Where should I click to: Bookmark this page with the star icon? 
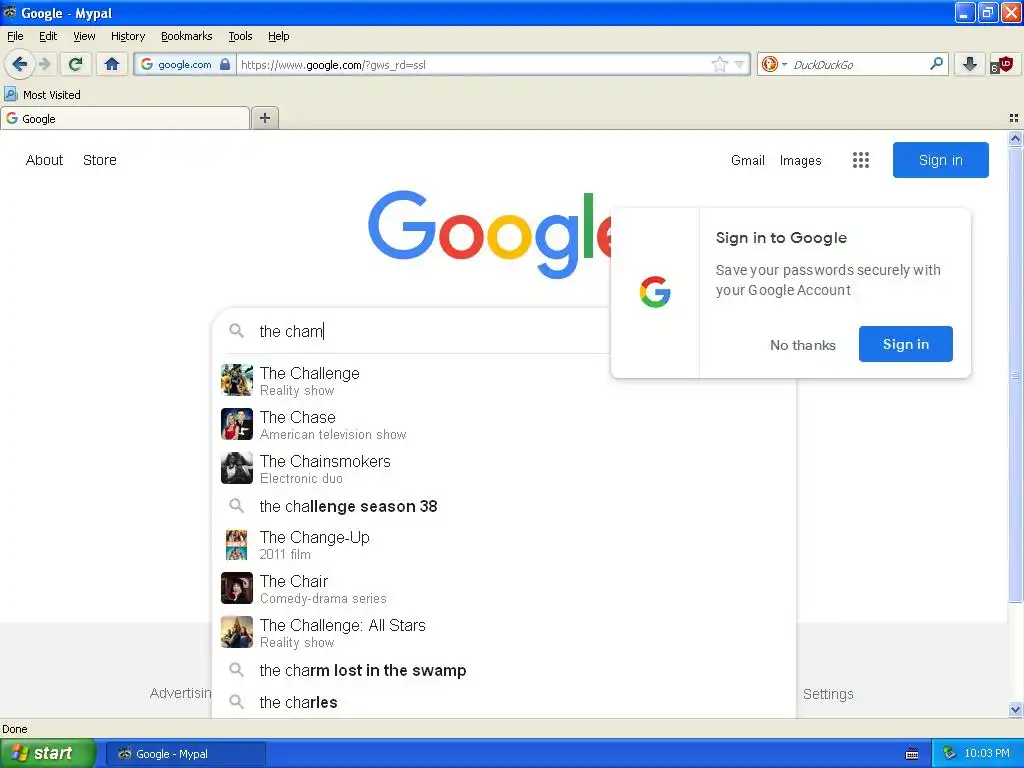(719, 64)
